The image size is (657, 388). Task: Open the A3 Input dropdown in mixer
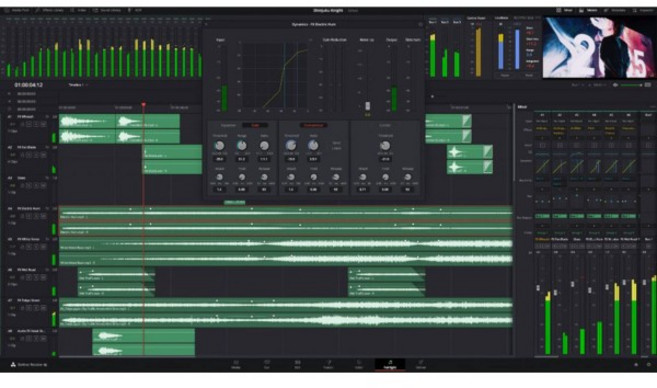pos(577,121)
